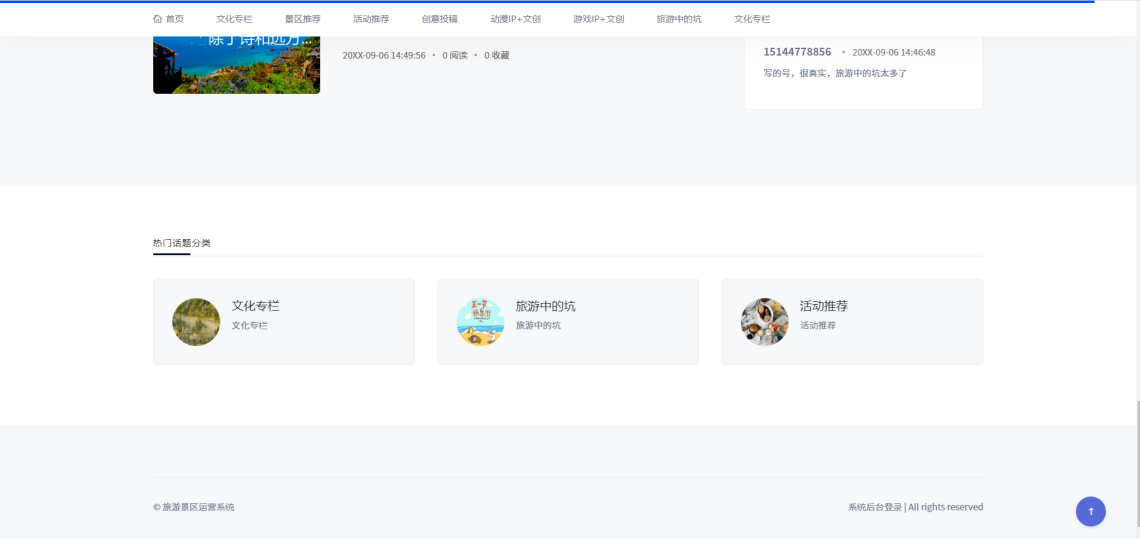Open the 旅游中的坑 topic card title
The width and height of the screenshot is (1140, 539).
(545, 306)
